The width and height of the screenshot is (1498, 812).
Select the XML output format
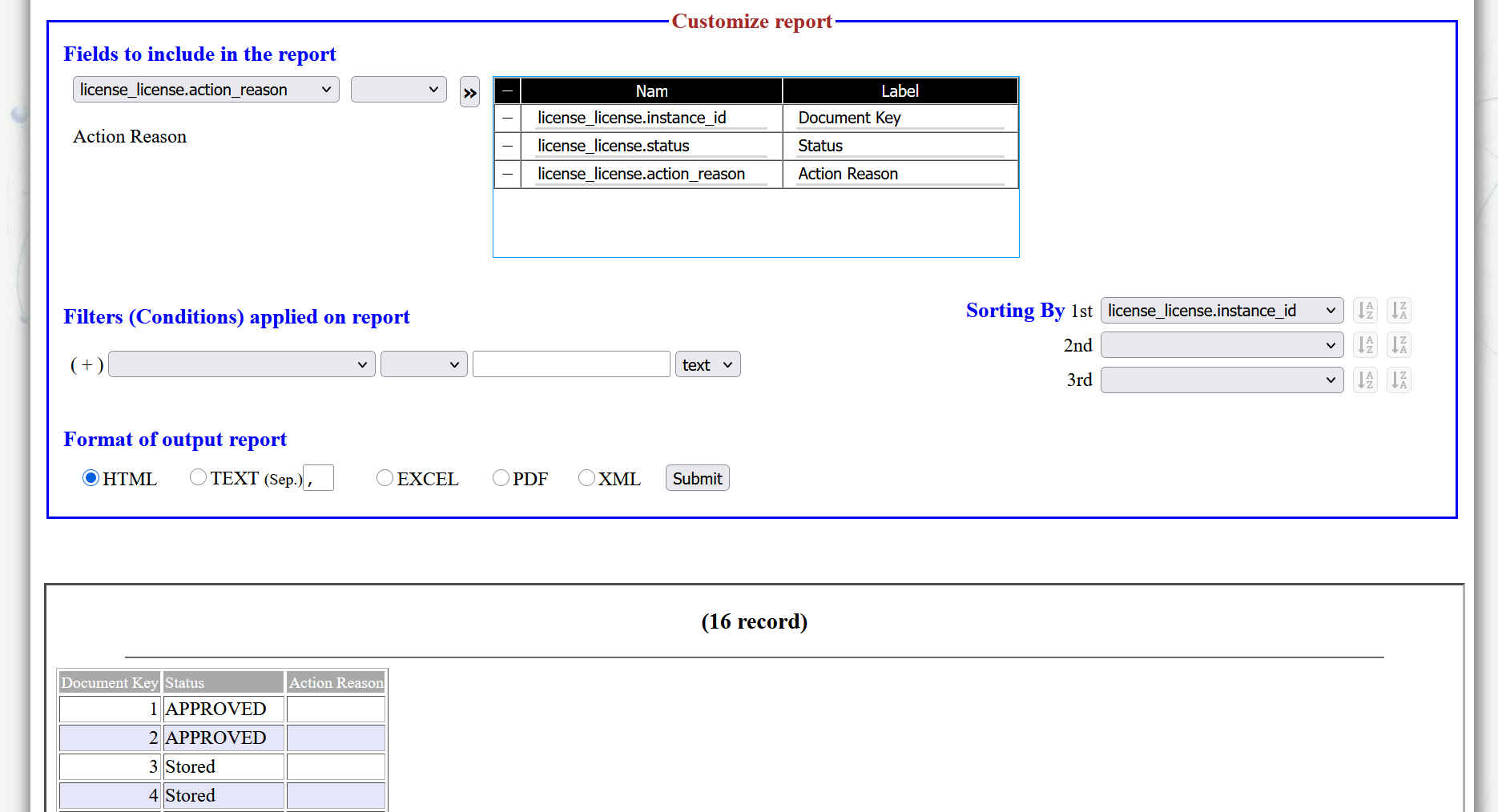point(586,478)
